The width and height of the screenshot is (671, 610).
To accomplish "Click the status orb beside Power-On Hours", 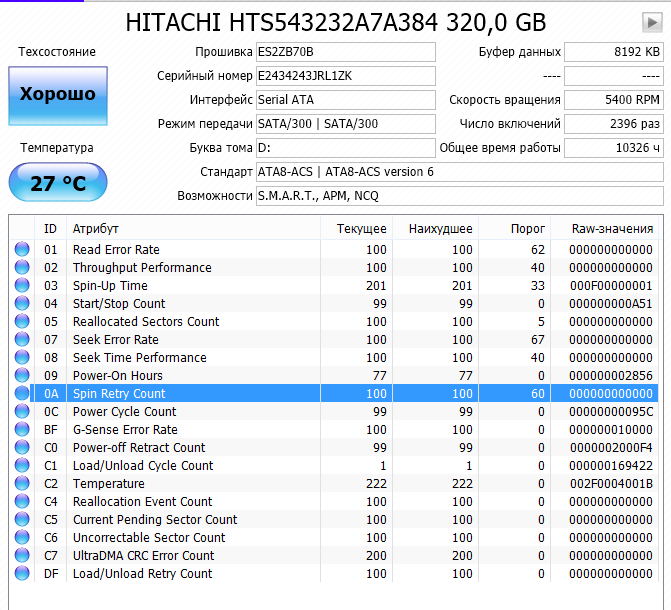I will pos(22,376).
